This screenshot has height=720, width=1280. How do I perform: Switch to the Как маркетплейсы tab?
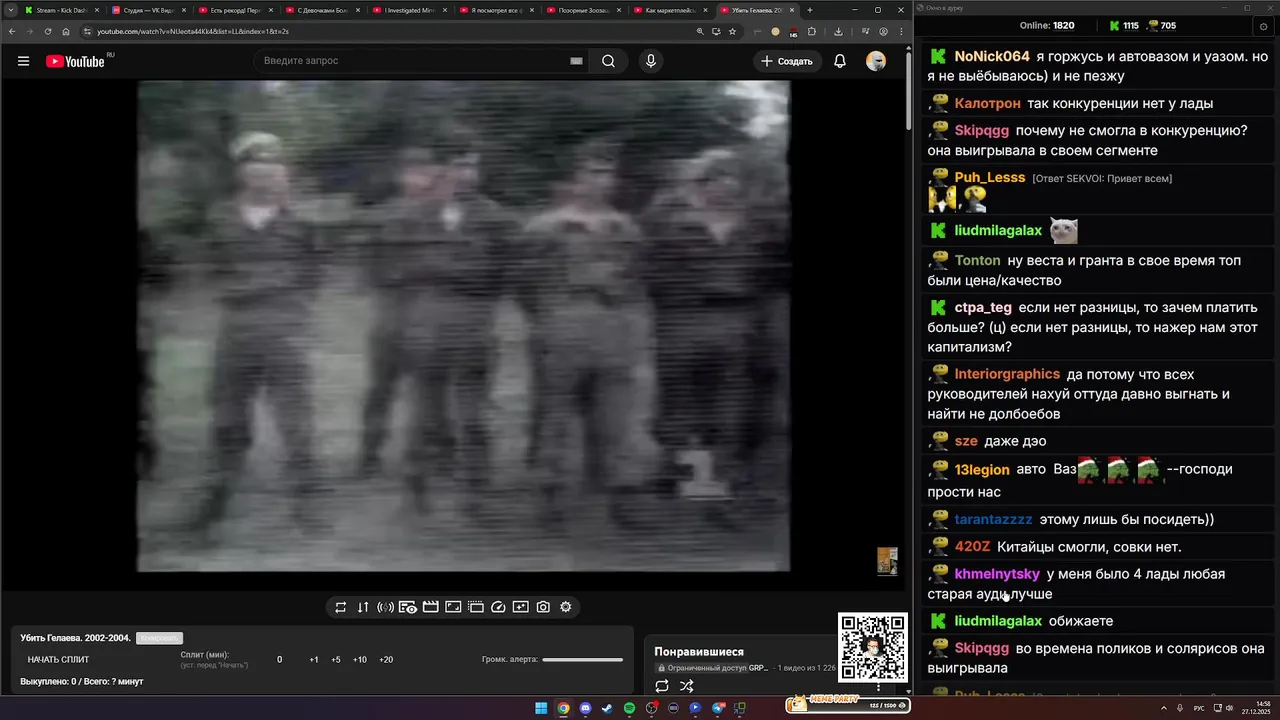point(670,10)
